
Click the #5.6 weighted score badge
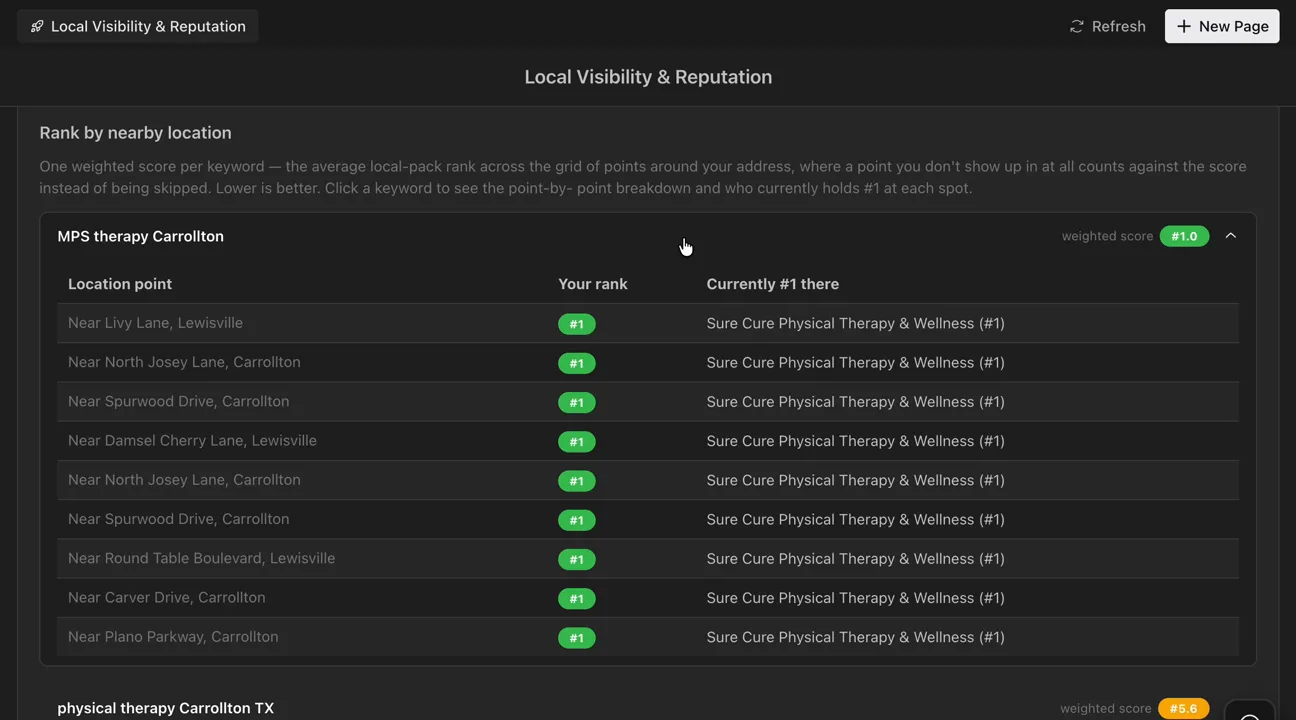tap(1184, 708)
